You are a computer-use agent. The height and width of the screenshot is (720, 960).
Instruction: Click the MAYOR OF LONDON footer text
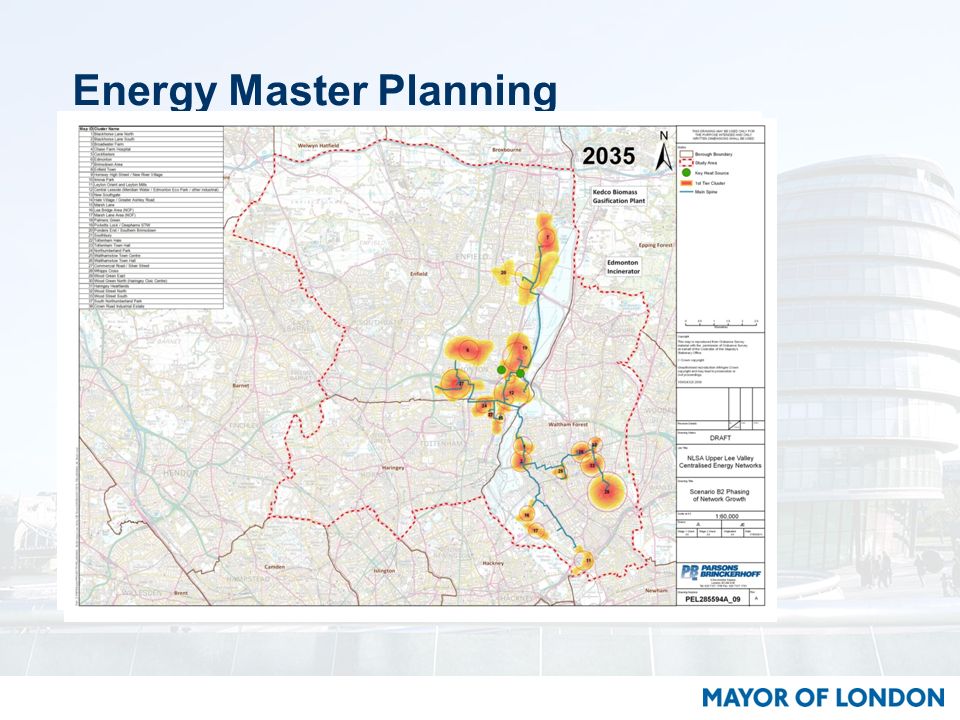823,697
